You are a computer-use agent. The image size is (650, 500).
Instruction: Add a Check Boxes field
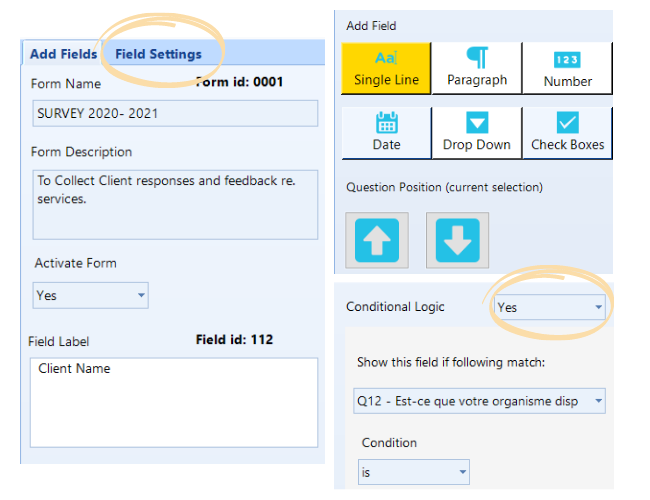567,133
